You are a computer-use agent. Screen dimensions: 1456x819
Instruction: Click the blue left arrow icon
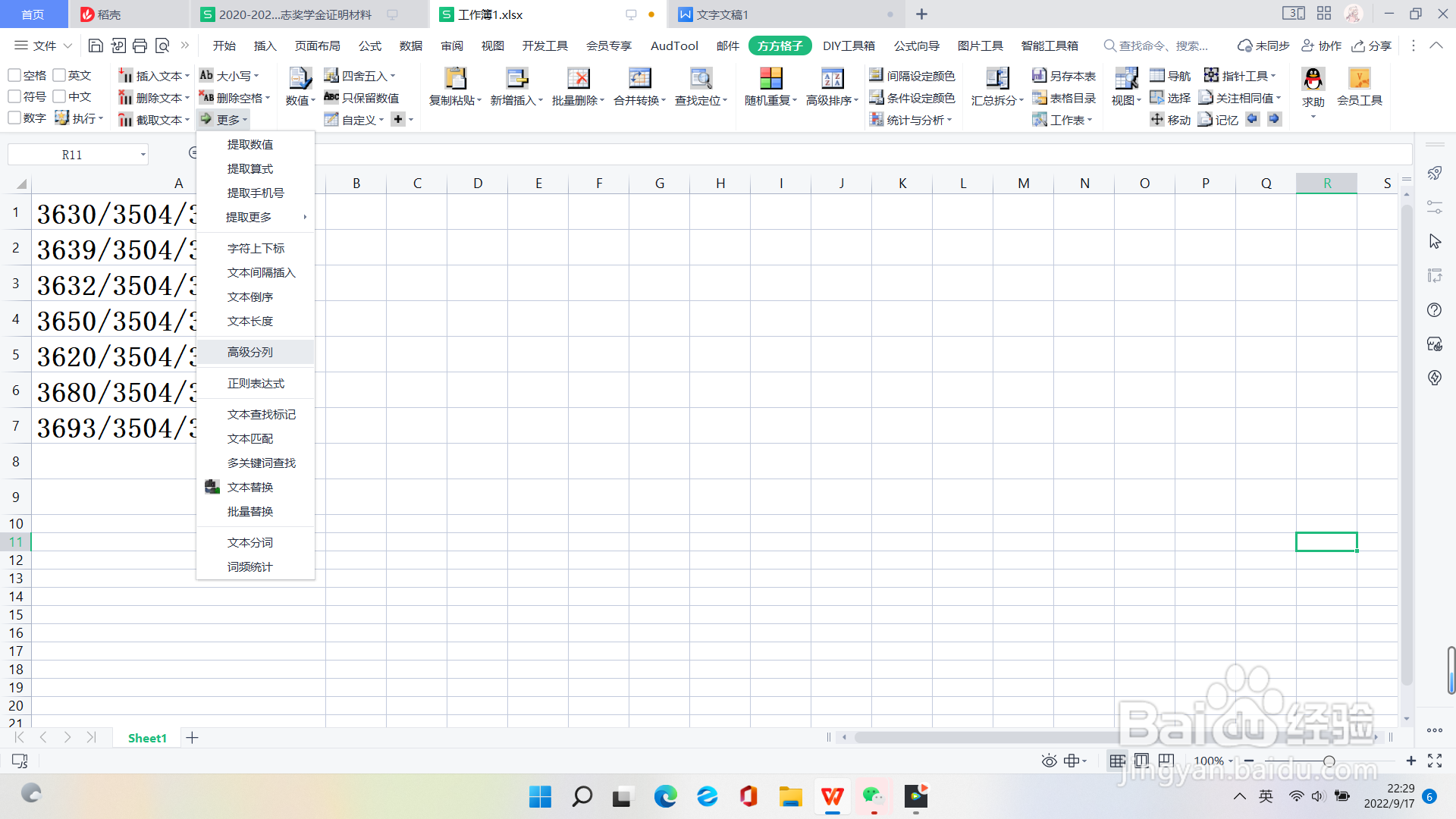1252,119
